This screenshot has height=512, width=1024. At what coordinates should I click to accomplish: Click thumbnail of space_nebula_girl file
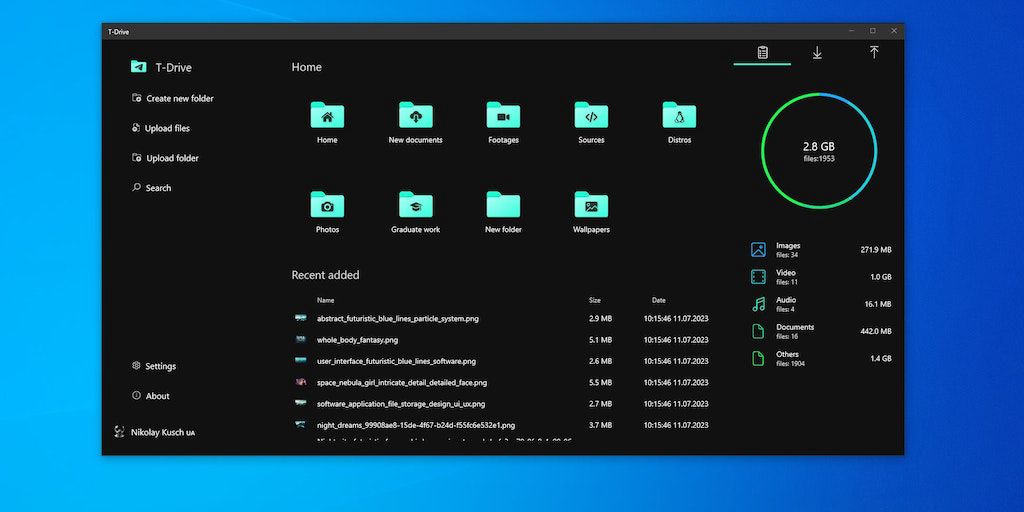[300, 382]
